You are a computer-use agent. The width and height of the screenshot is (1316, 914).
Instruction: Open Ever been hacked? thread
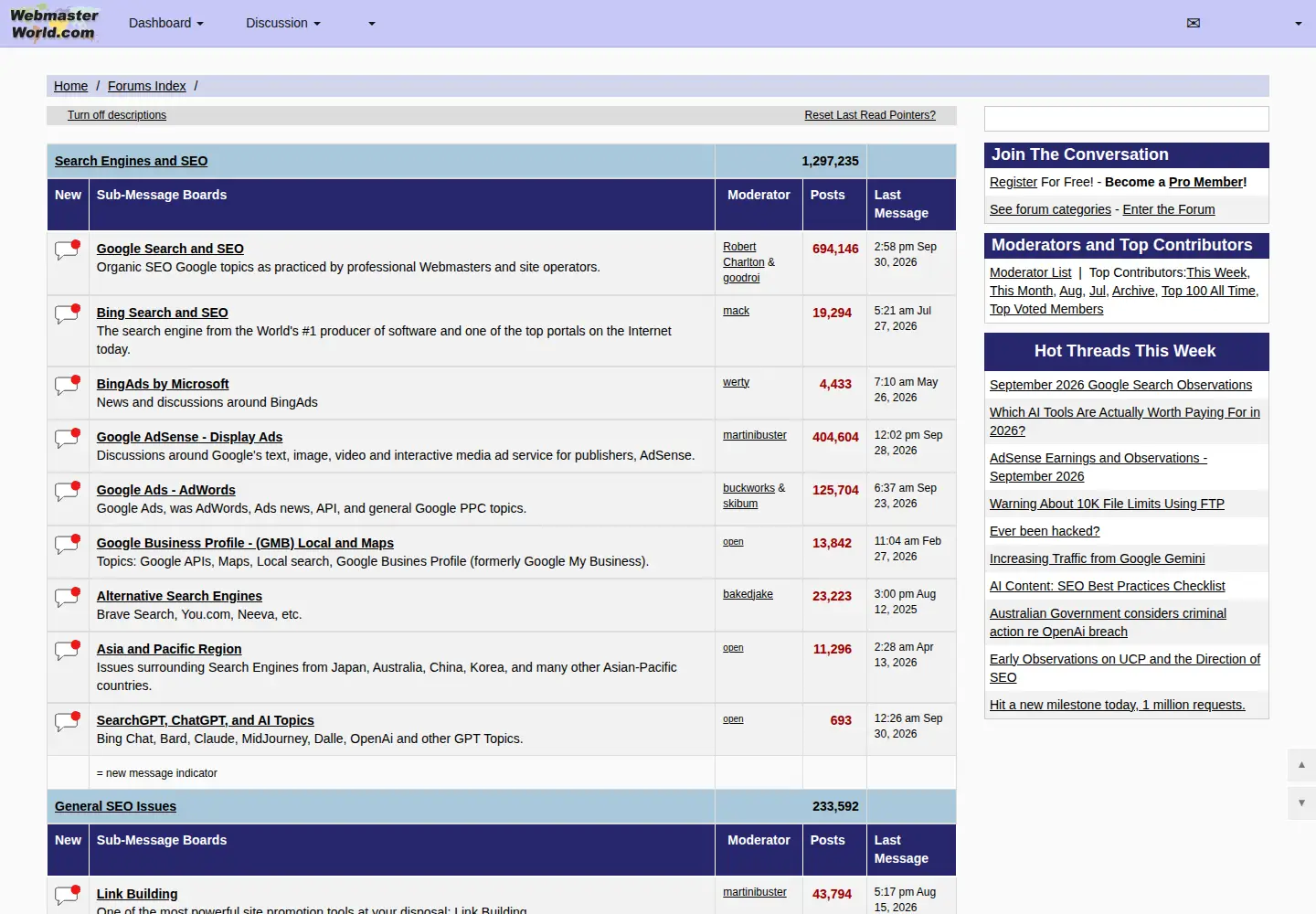point(1045,531)
